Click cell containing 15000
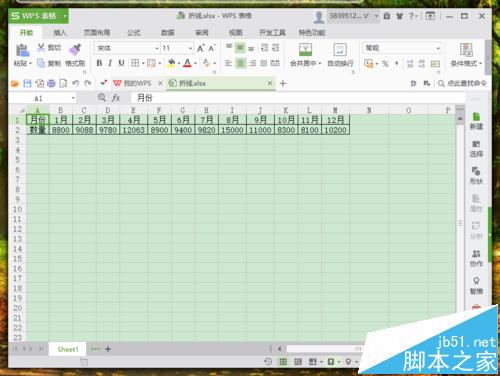This screenshot has height=376, width=500. [x=232, y=130]
